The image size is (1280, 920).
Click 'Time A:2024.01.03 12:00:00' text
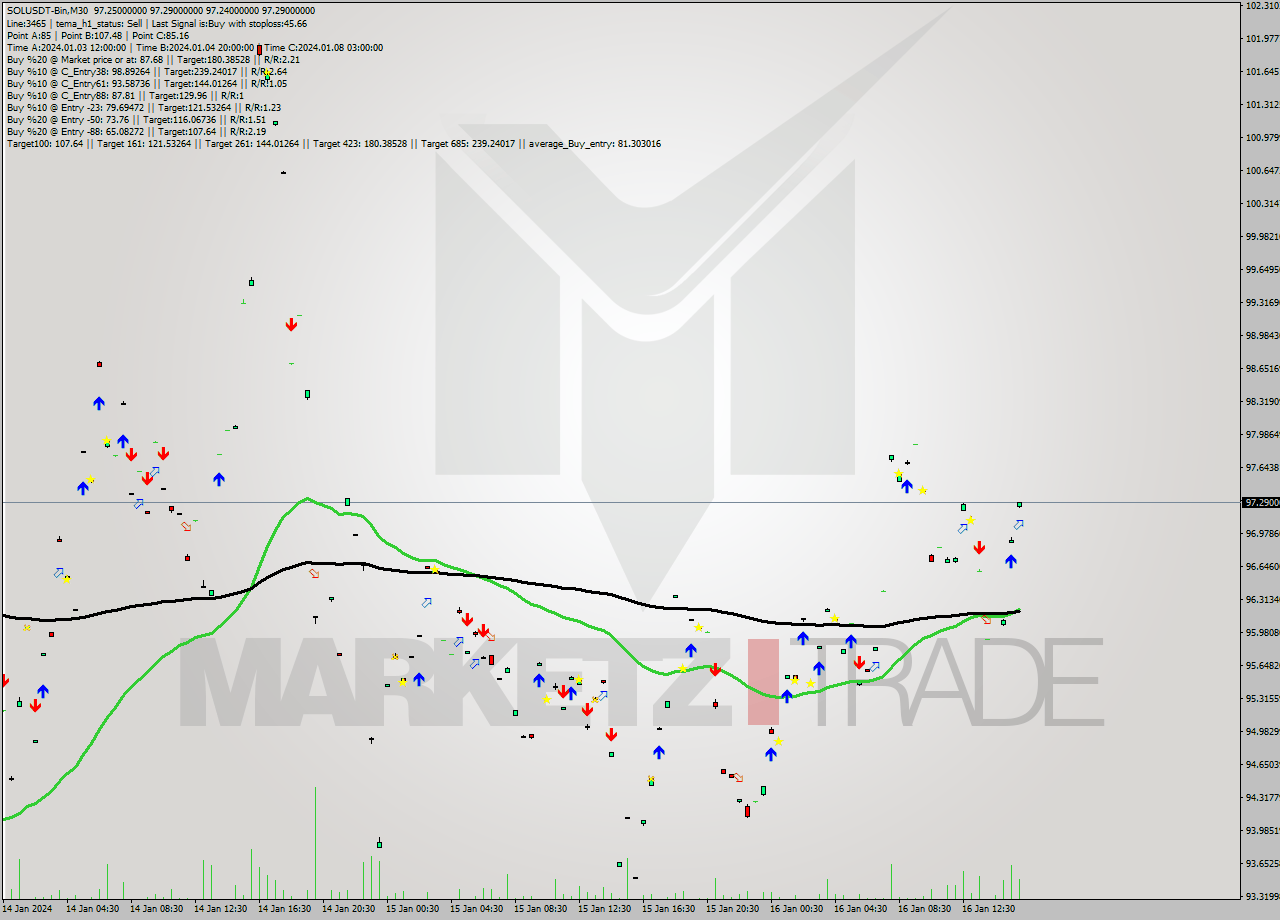coord(66,47)
